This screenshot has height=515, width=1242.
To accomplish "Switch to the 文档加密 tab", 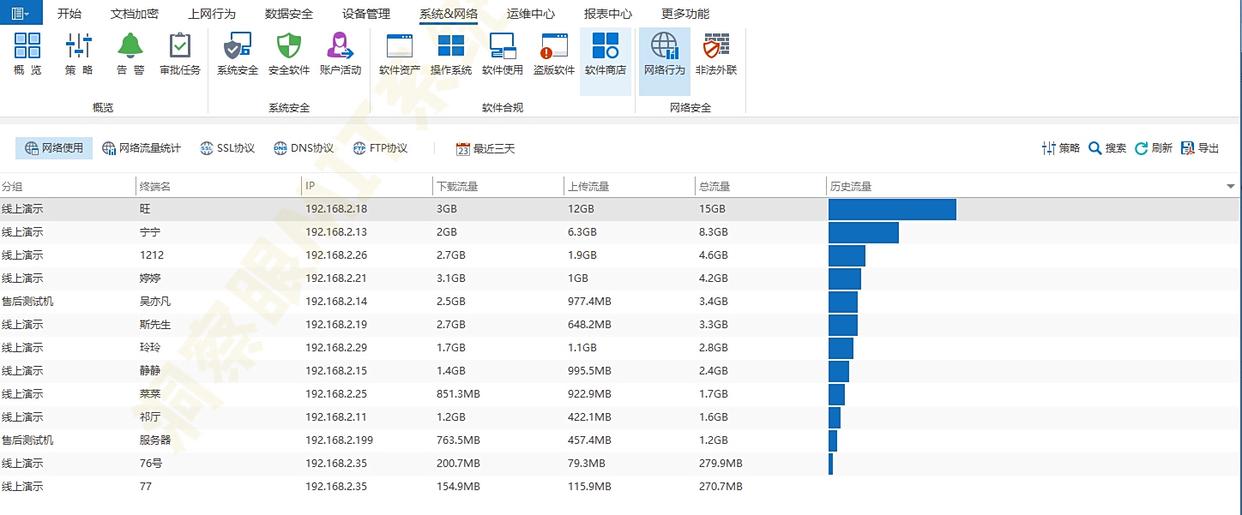I will click(134, 13).
